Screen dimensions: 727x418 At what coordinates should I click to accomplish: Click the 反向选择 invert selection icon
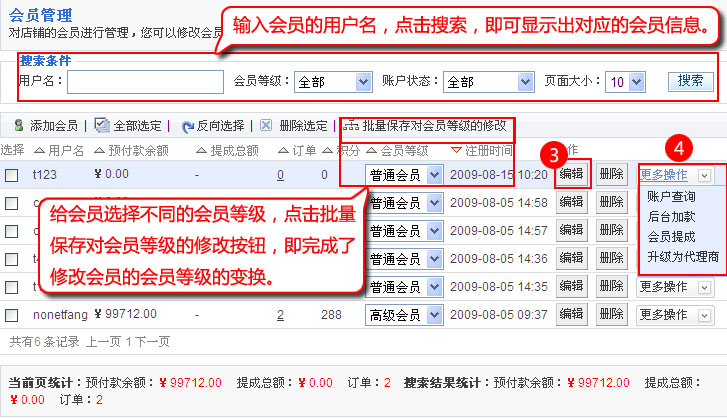[188, 126]
